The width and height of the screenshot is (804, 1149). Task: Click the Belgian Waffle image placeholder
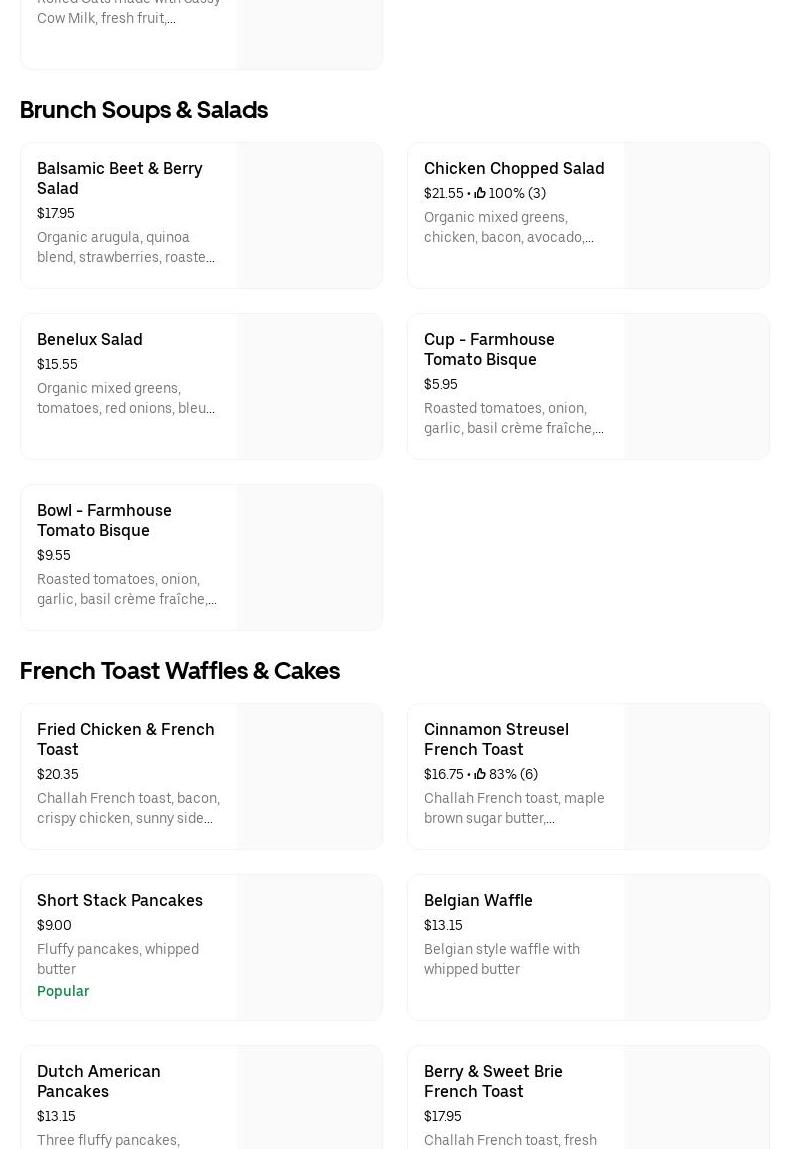[x=696, y=947]
